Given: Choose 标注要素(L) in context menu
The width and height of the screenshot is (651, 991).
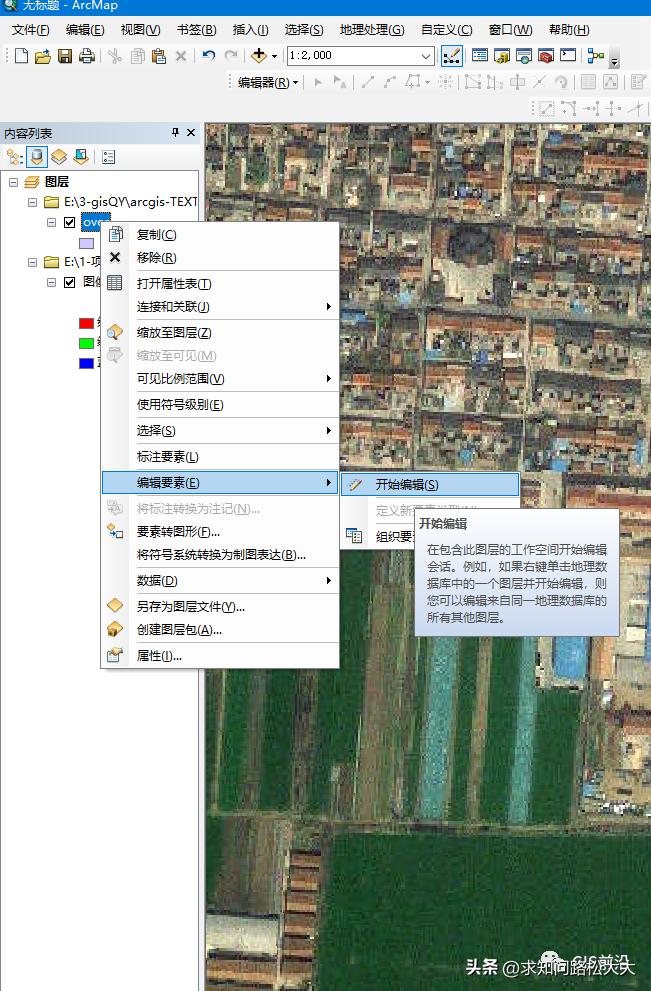Looking at the screenshot, I should (x=220, y=456).
